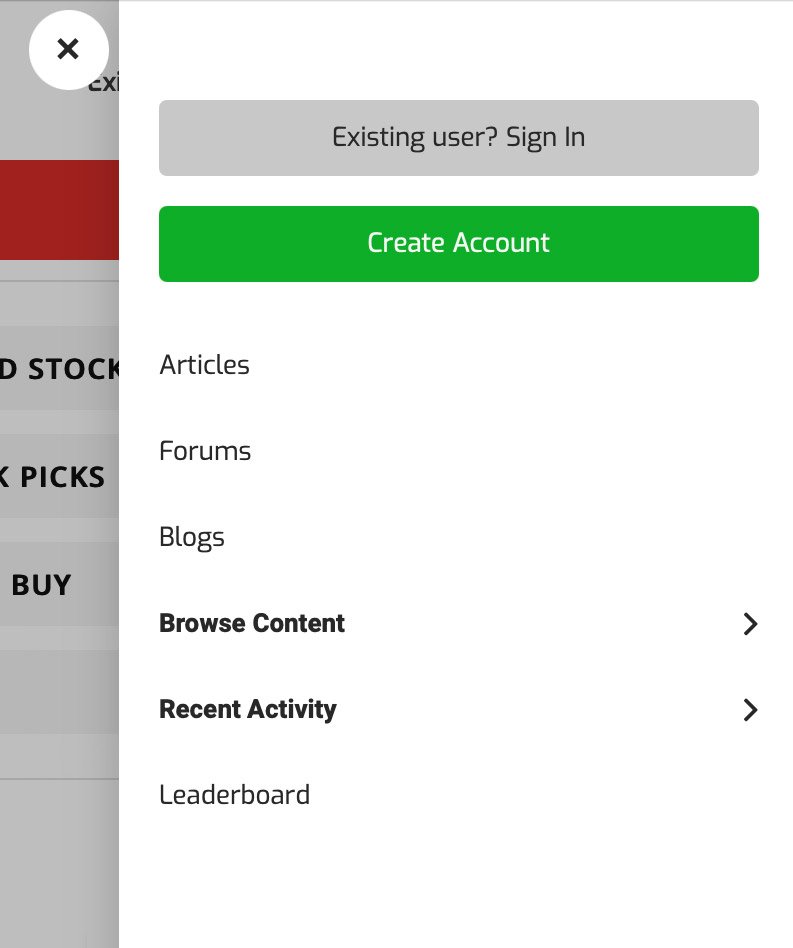Viewport: 793px width, 948px height.
Task: Click the Recent Activity label
Action: coord(248,709)
